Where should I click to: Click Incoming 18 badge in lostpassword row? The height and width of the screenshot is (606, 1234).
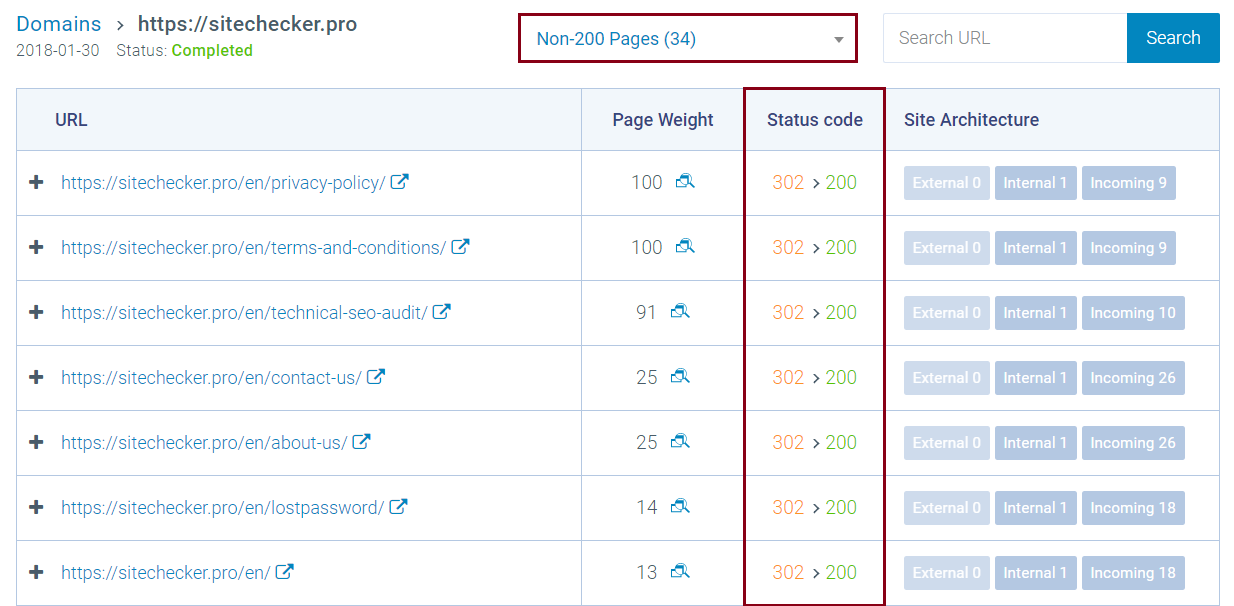(1133, 508)
